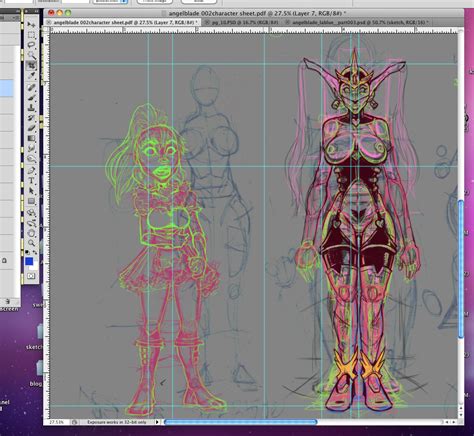
Task: Toggle Quick Mask mode
Action: click(31, 276)
